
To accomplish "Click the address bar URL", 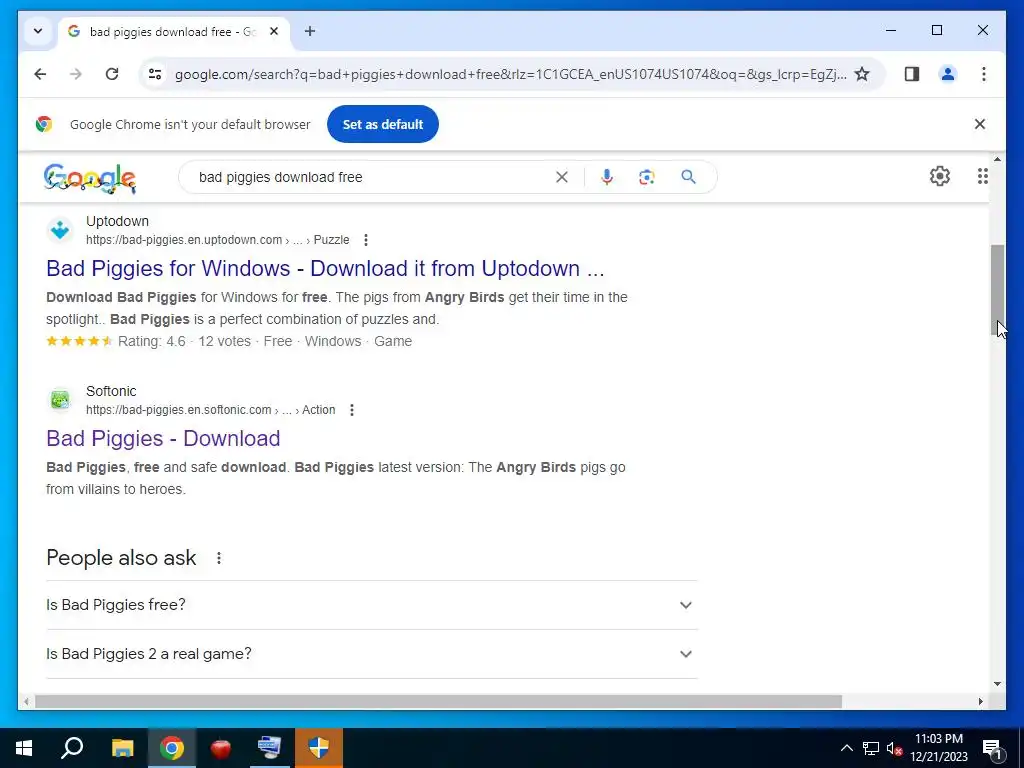I will 511,74.
